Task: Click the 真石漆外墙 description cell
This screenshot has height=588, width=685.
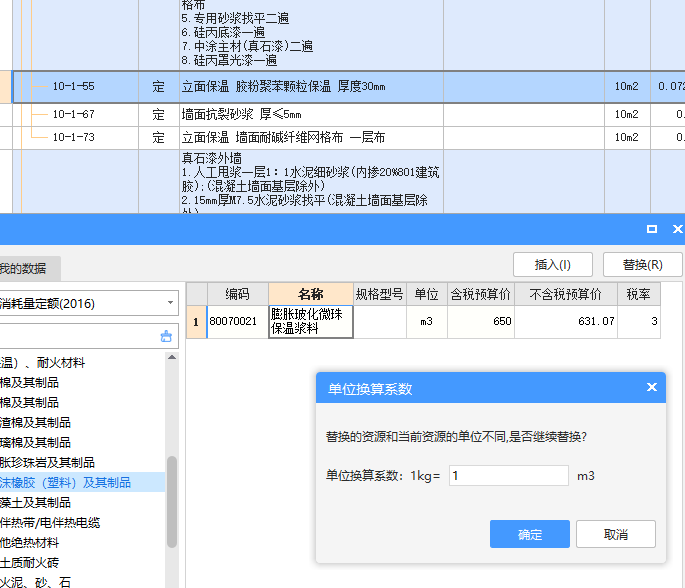Action: click(x=311, y=182)
